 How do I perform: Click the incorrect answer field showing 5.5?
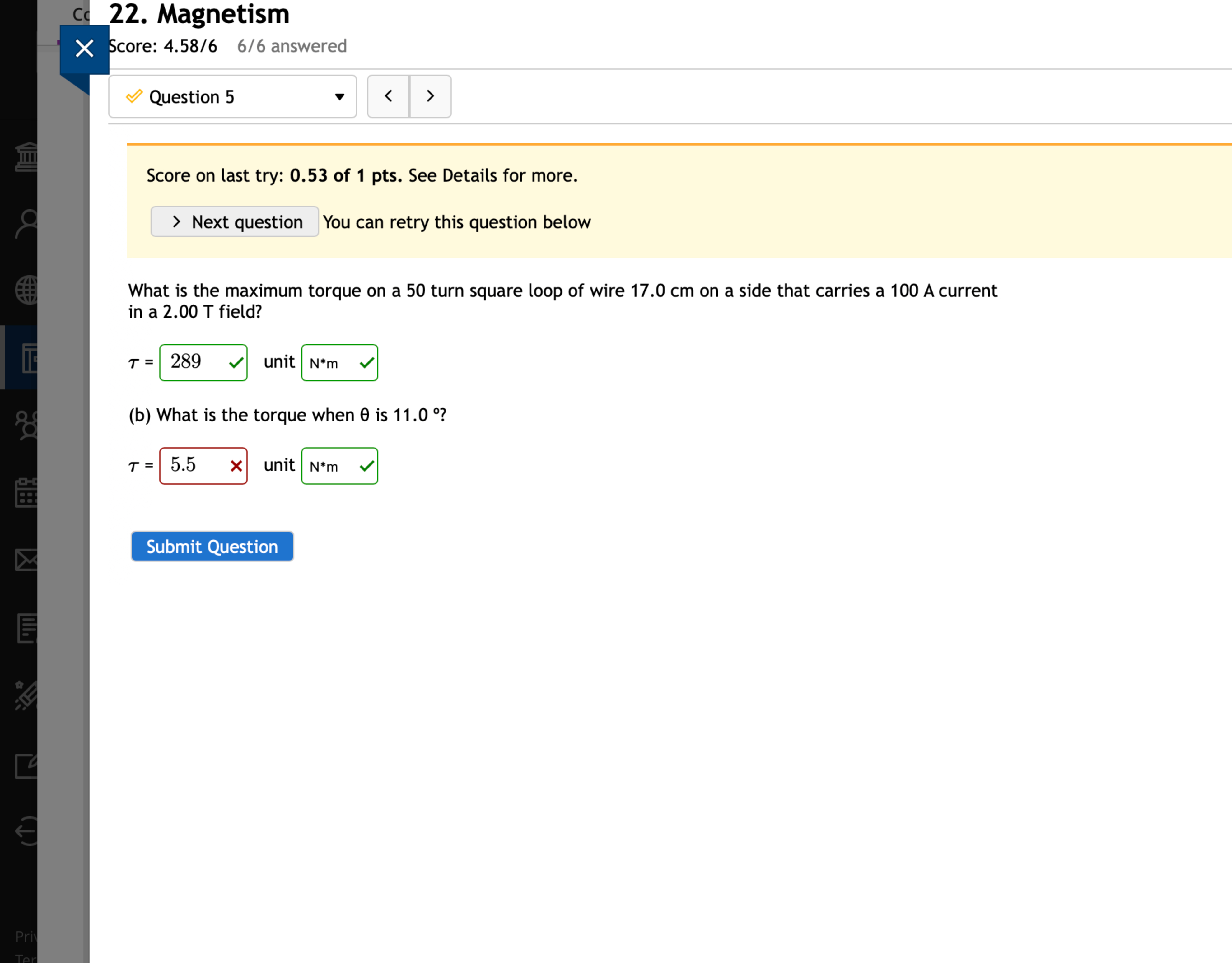[x=195, y=466]
